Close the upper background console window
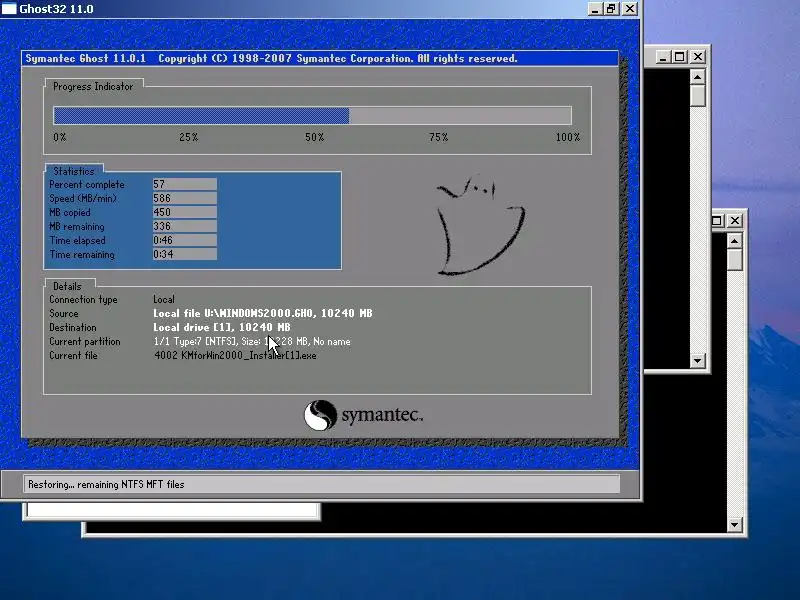This screenshot has height=600, width=800. click(x=698, y=57)
